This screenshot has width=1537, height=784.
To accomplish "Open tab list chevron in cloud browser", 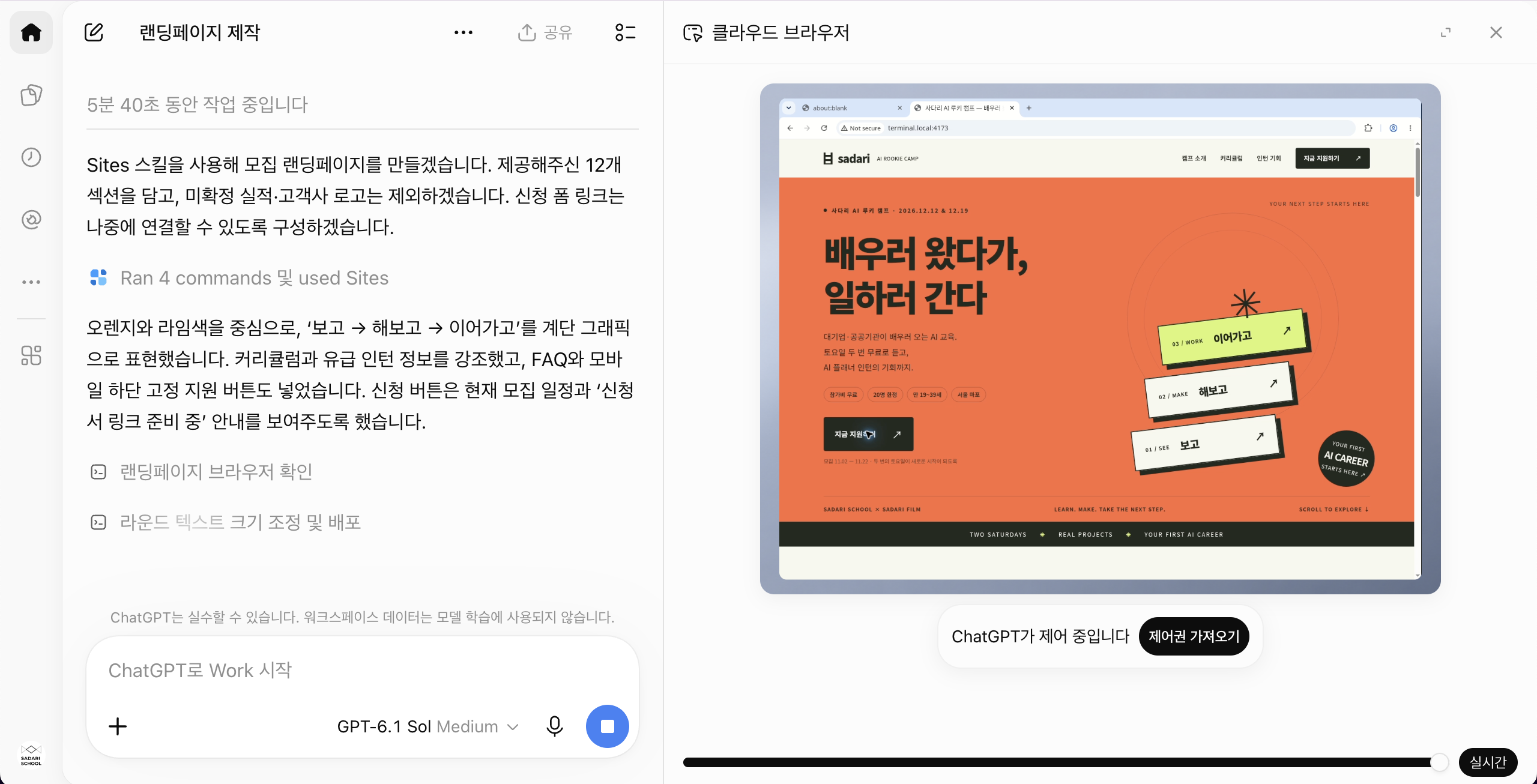I will pos(789,108).
